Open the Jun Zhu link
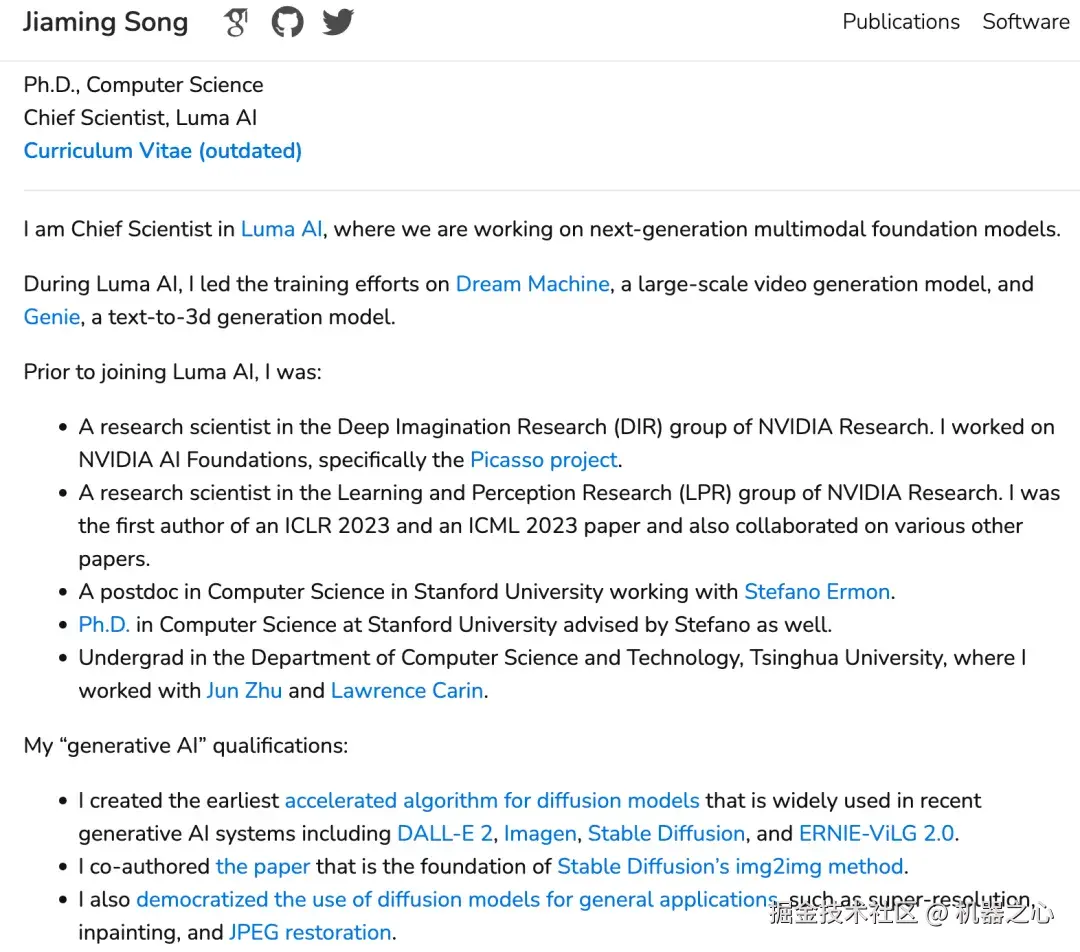Screen dimensions: 1080x952 (244, 691)
